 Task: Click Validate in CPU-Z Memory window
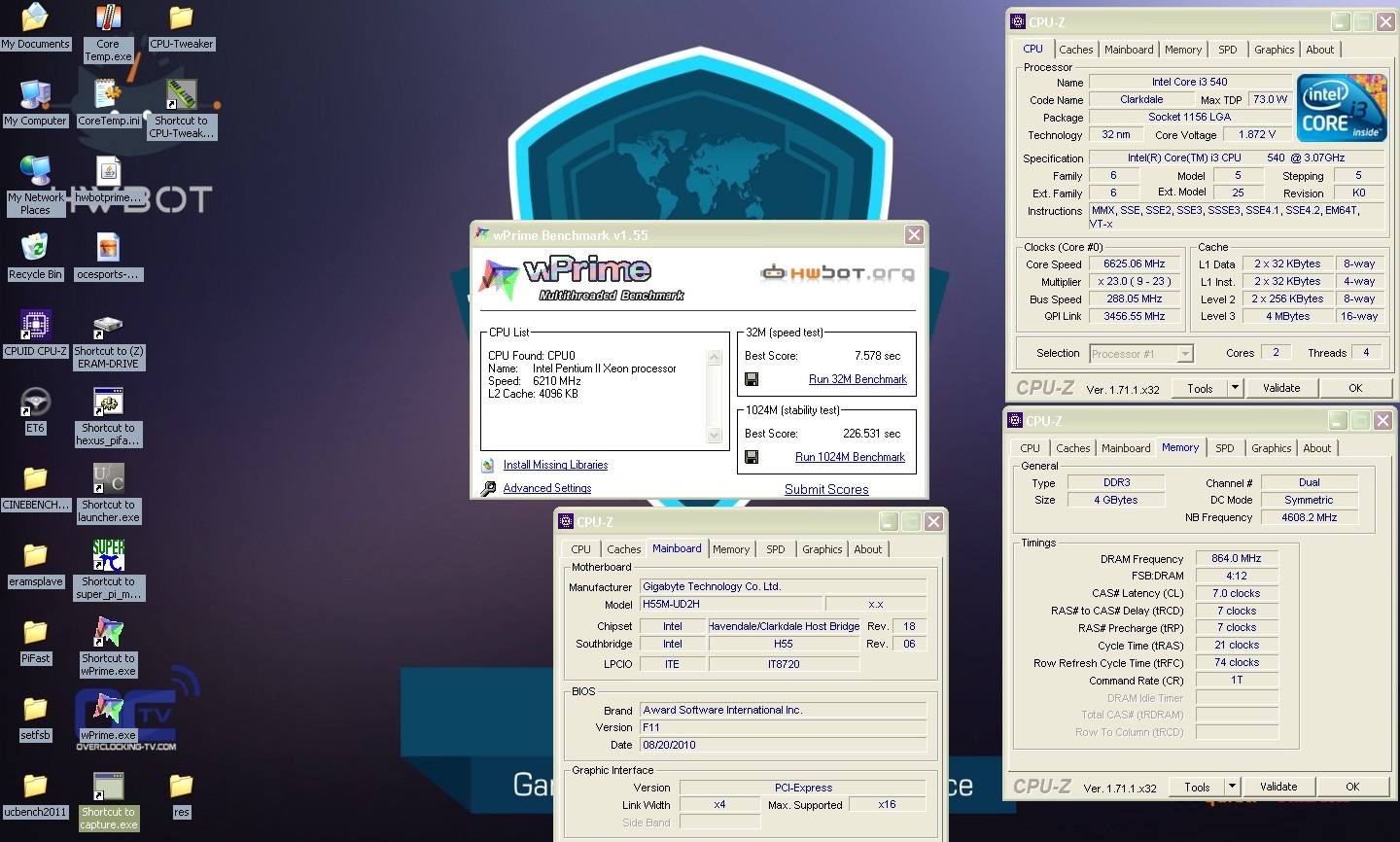click(1278, 787)
